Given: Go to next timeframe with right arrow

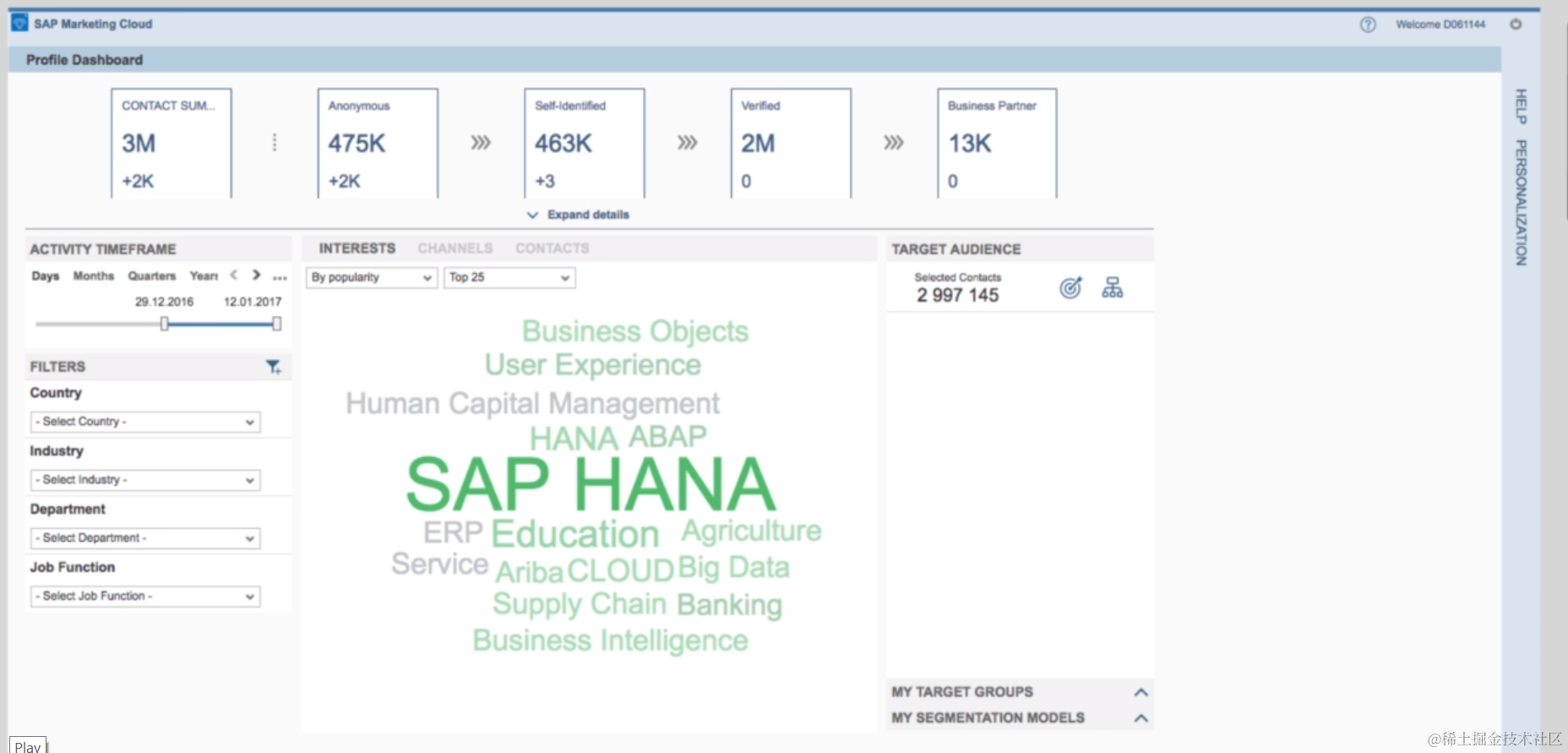Looking at the screenshot, I should tap(256, 275).
